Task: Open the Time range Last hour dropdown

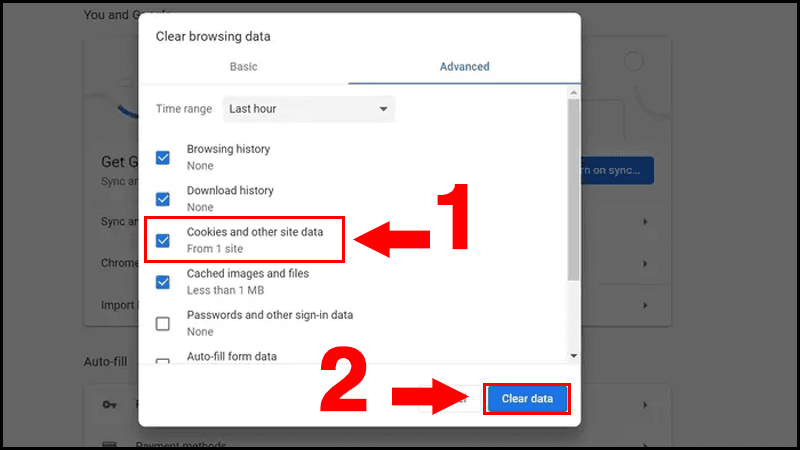Action: tap(309, 109)
